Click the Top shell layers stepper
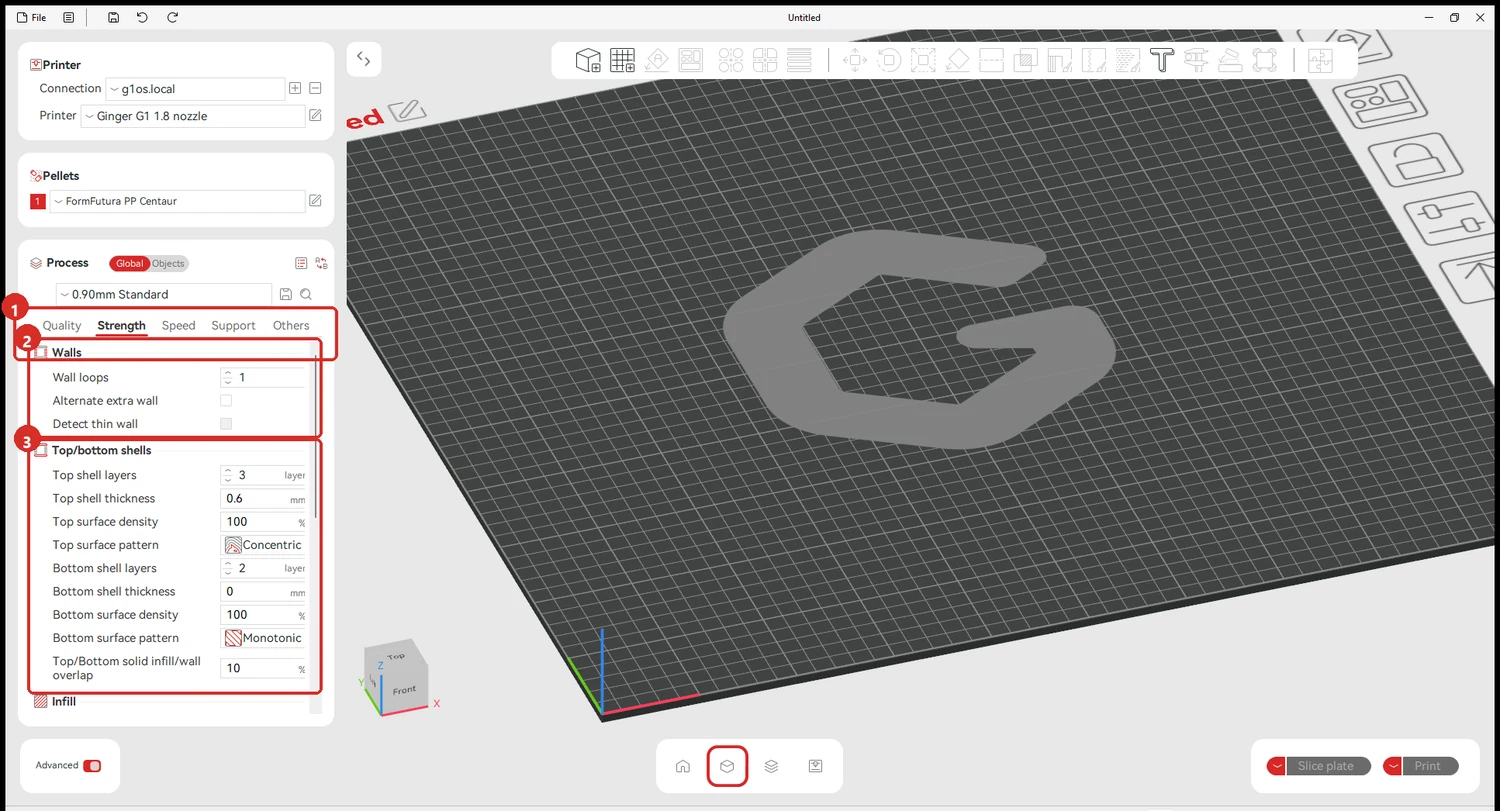The width and height of the screenshot is (1500, 811). (x=228, y=475)
